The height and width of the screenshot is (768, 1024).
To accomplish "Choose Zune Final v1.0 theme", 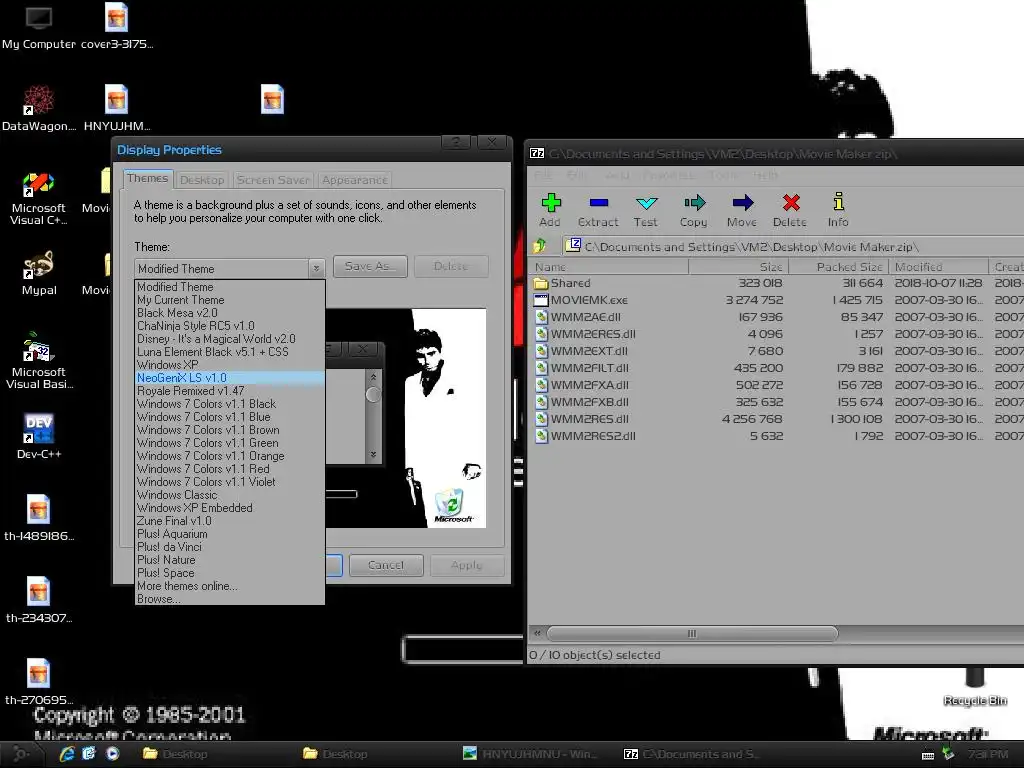I will click(x=230, y=520).
